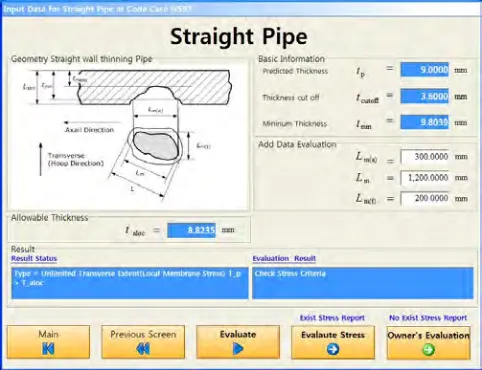Click the 'Add Data Evaluation' group title
Image resolution: width=482 pixels, height=370 pixels.
297,144
